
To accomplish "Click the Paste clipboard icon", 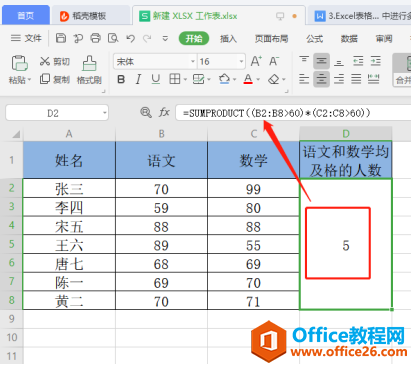I will (19, 63).
